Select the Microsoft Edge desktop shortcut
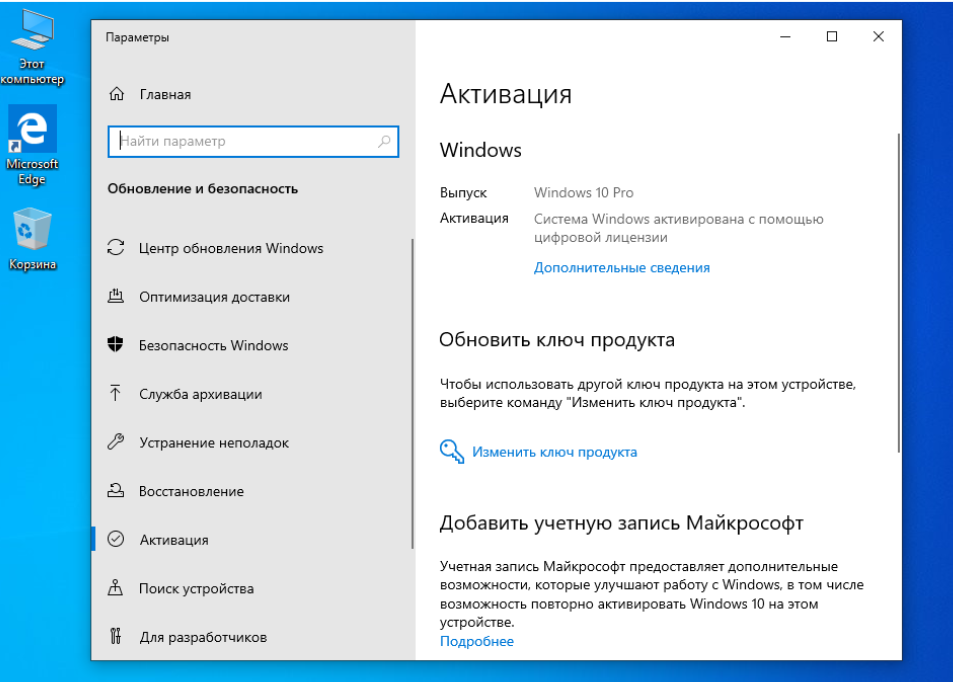Image resolution: width=953 pixels, height=682 pixels. (32, 147)
